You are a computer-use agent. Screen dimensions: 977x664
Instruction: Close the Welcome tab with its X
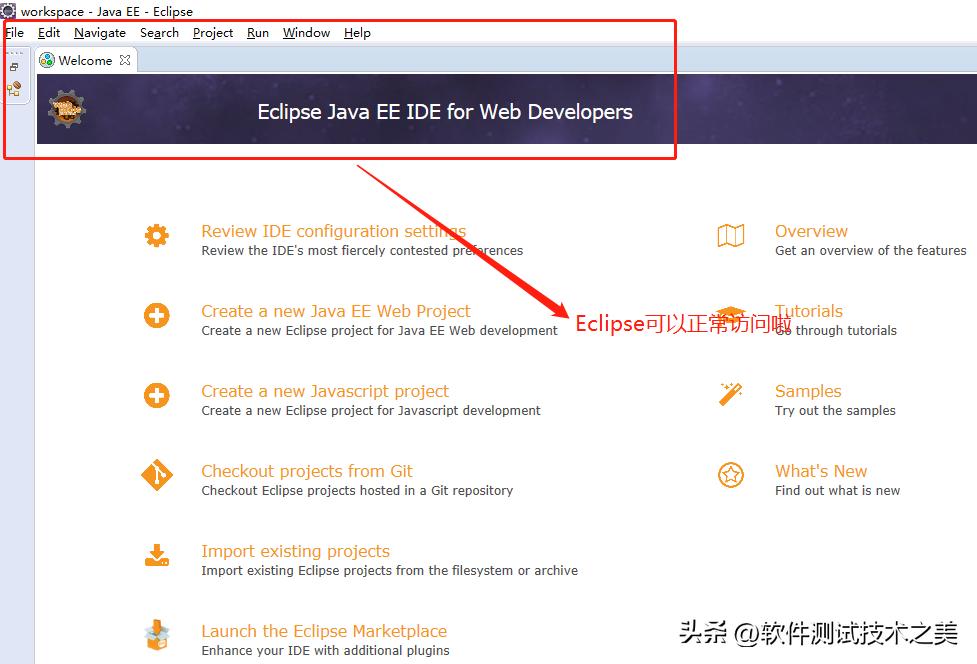pyautogui.click(x=125, y=60)
